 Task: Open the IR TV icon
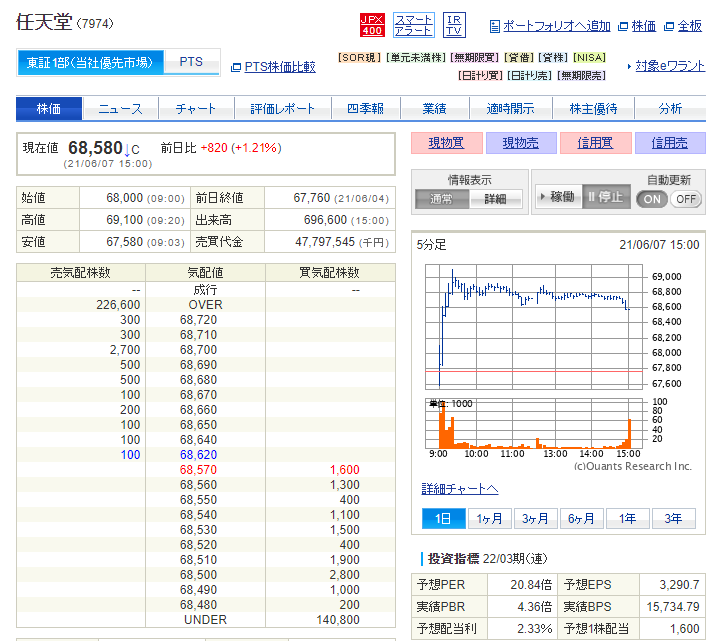coord(454,25)
